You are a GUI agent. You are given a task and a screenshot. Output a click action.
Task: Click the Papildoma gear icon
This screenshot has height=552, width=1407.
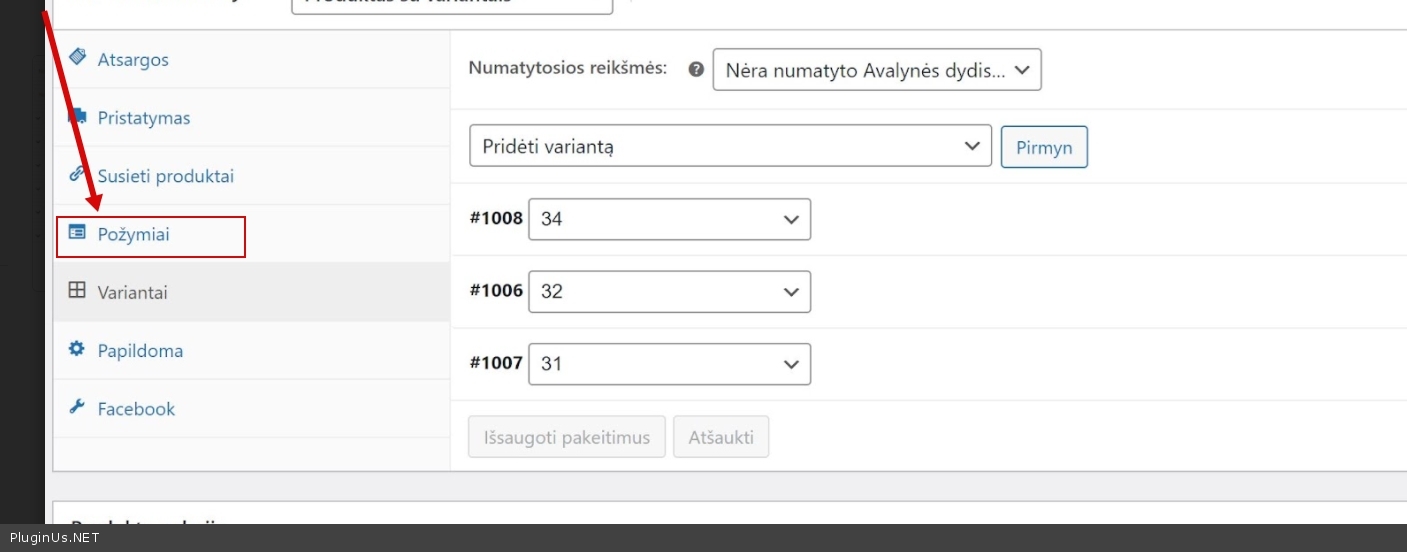77,349
